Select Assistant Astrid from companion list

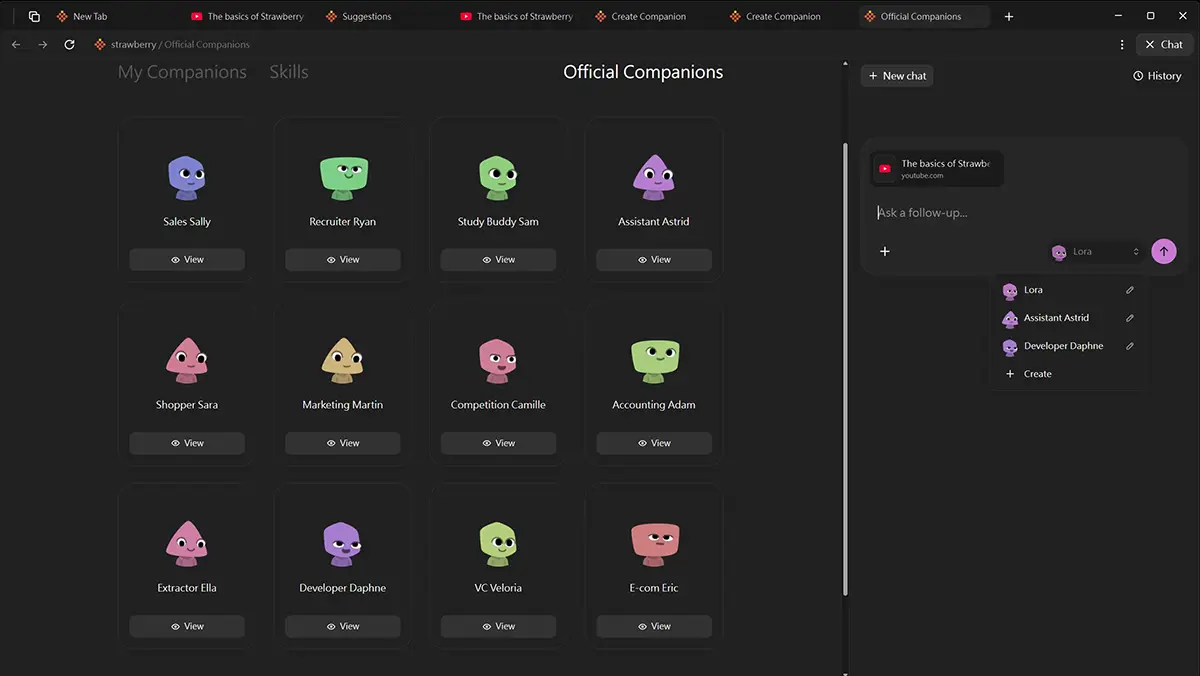coord(1056,318)
